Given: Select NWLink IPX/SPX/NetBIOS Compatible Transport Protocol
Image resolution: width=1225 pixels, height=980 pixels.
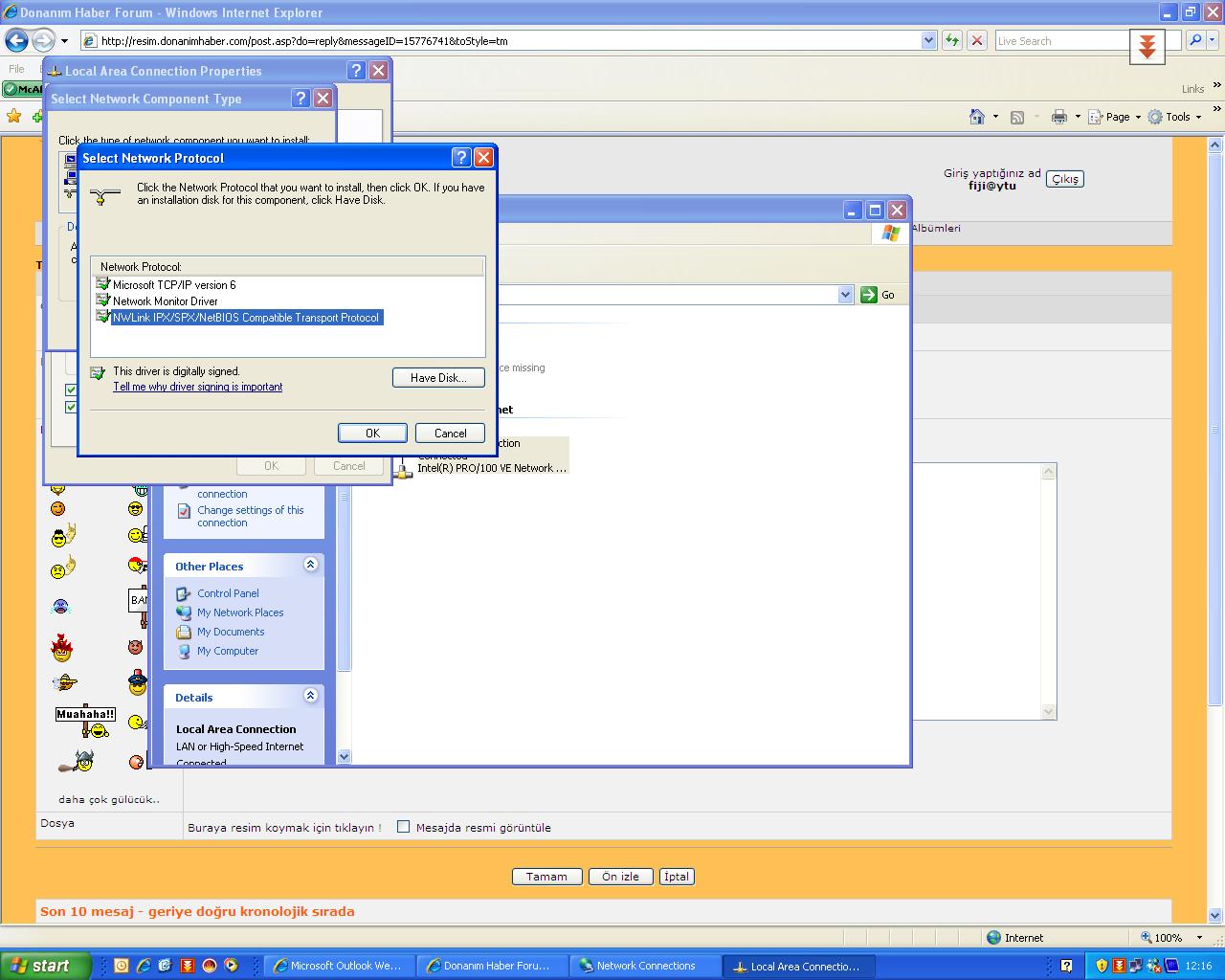Looking at the screenshot, I should (246, 317).
